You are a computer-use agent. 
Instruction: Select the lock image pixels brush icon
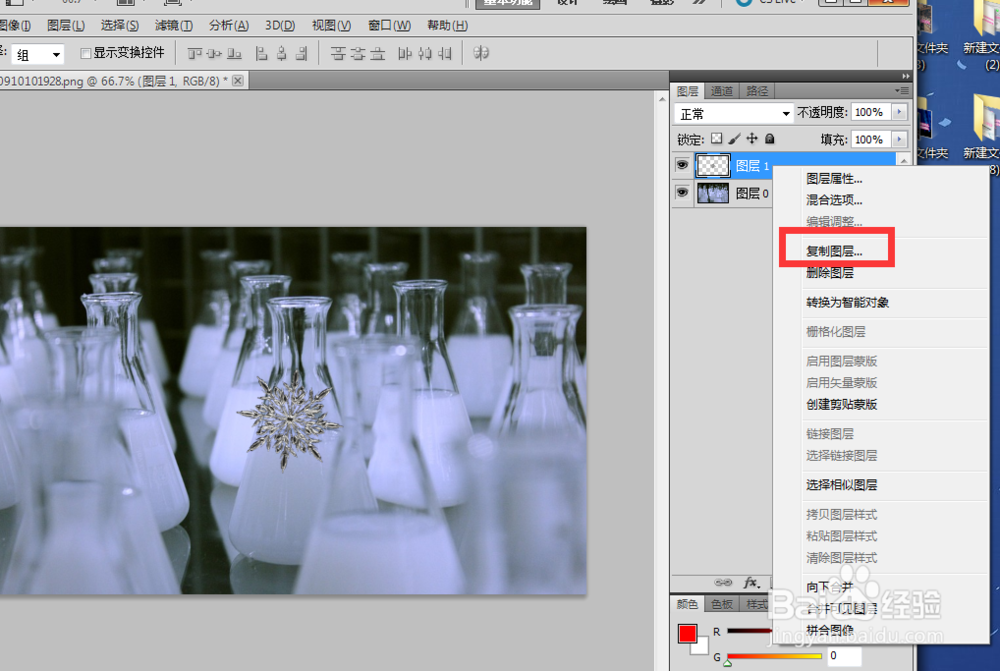pyautogui.click(x=734, y=139)
